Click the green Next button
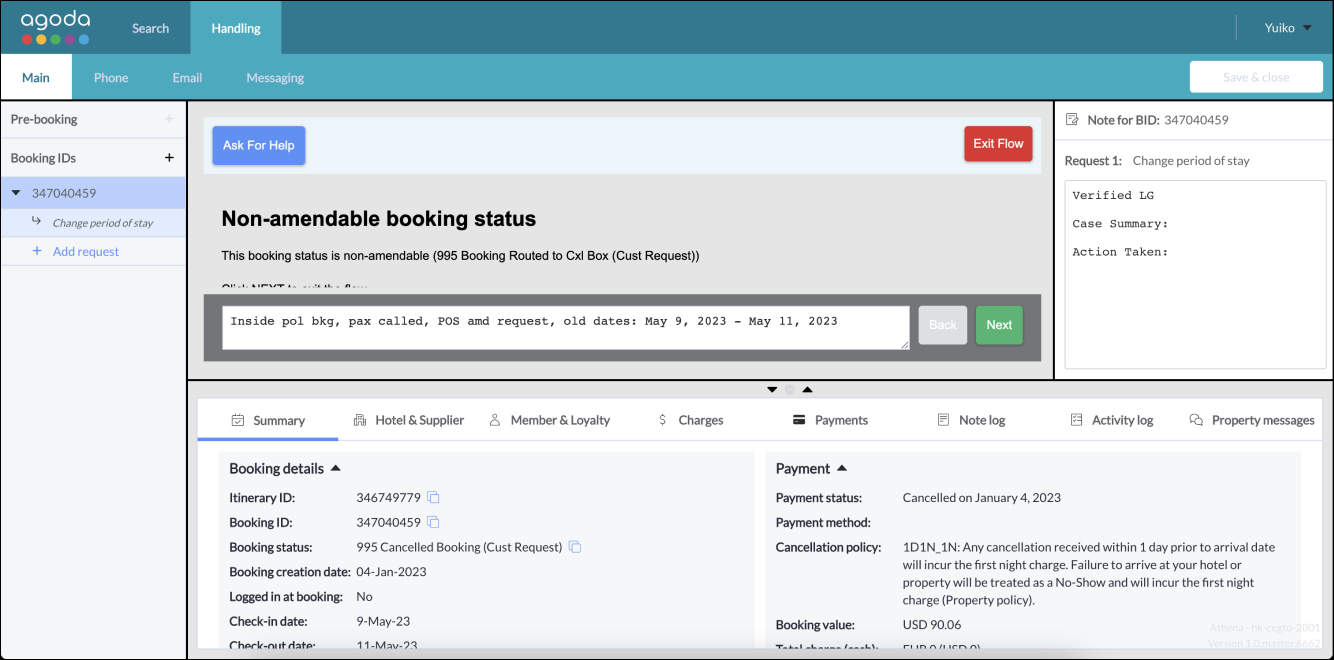This screenshot has height=660, width=1334. click(x=999, y=325)
